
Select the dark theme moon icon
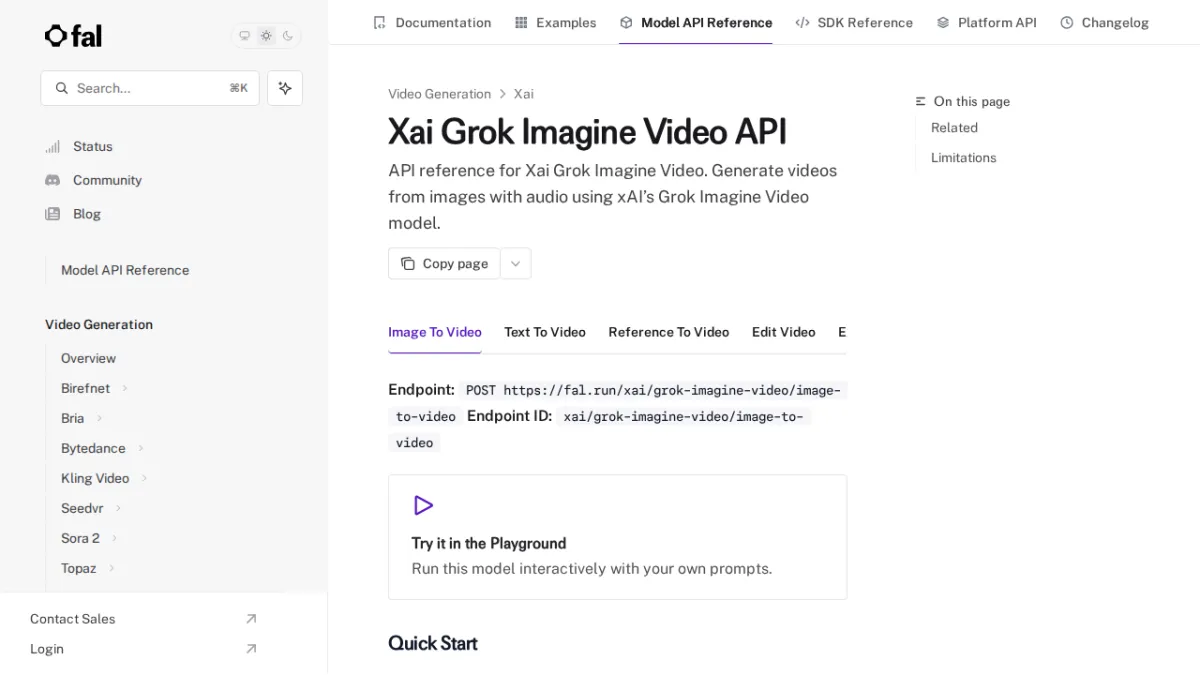tap(288, 36)
